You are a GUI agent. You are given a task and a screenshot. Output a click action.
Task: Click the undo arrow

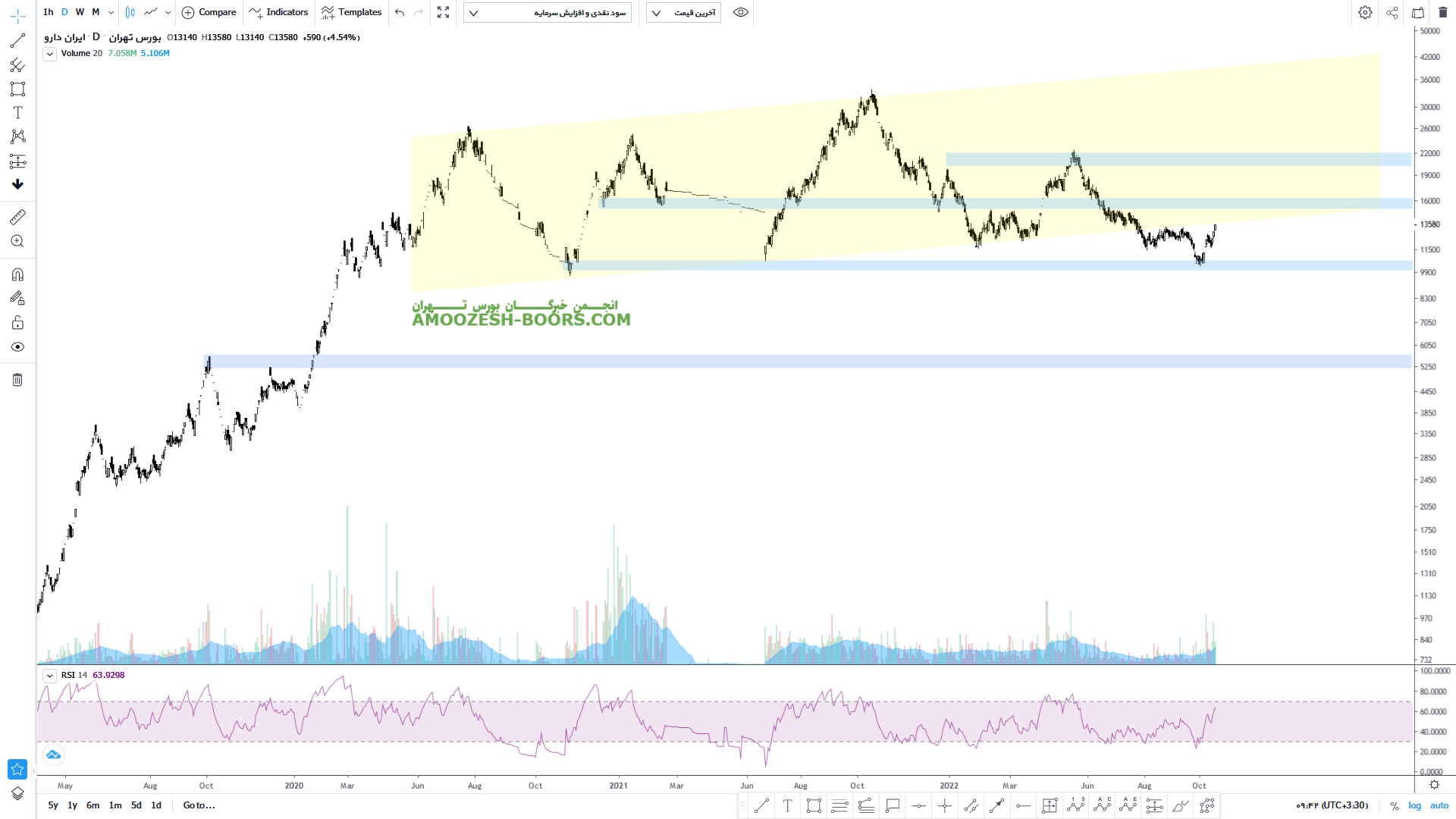(400, 12)
